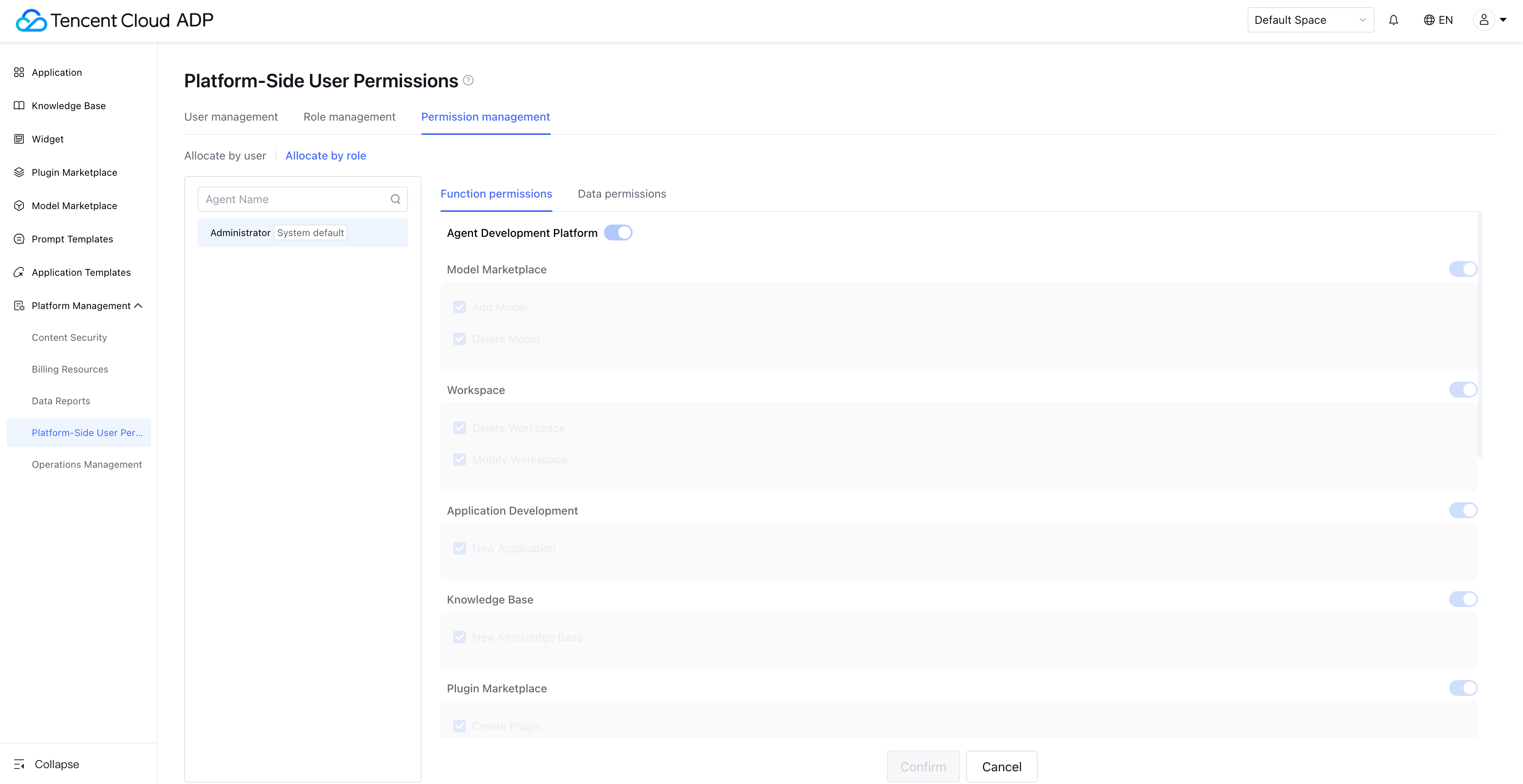Select Allocate by user link

coord(225,156)
